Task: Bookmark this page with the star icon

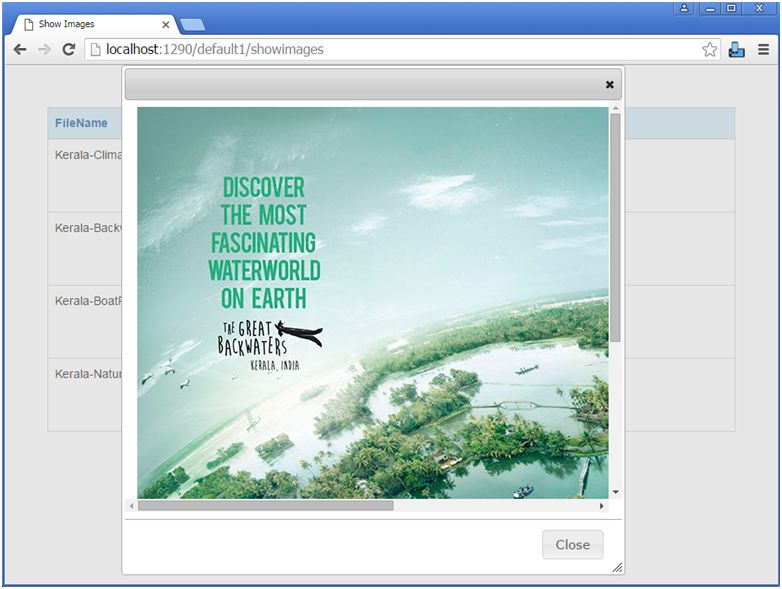Action: [709, 49]
